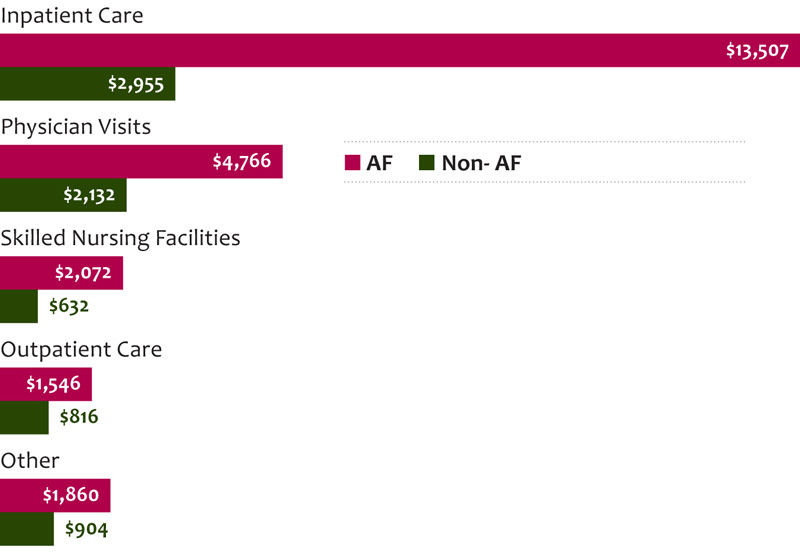Viewport: 800px width, 552px height.
Task: Select the Non- AF legend label
Action: (481, 163)
